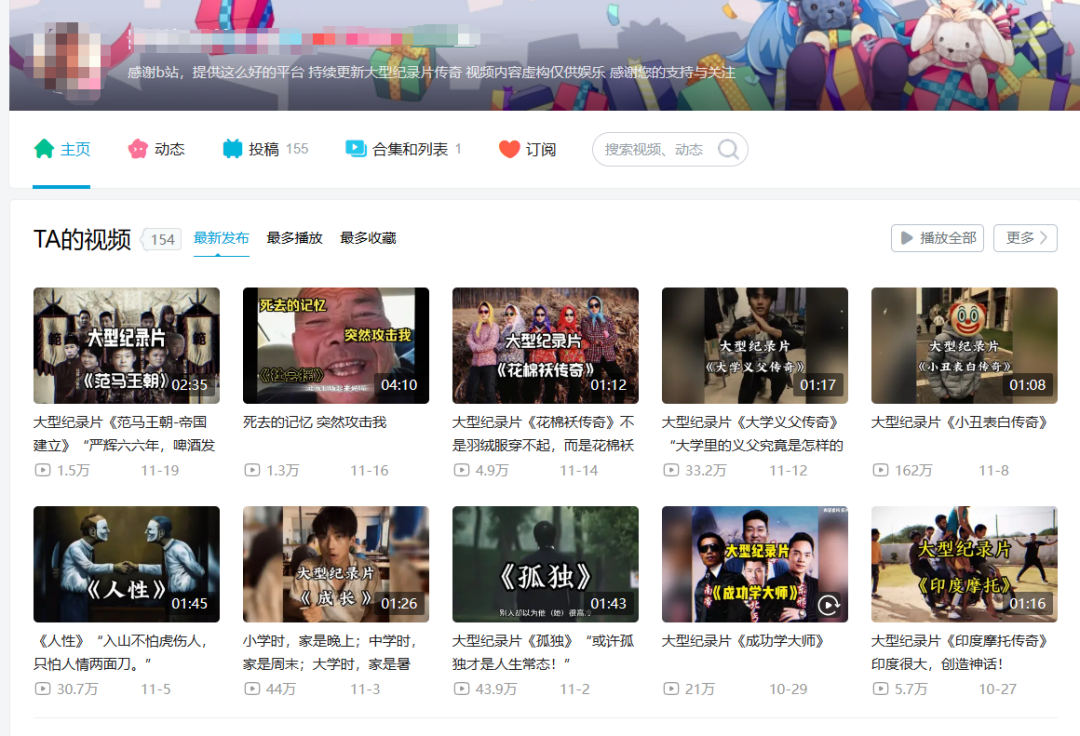Screen dimensions: 1080x736
Task: Open title link 大型纪录片《孤独》
Action: (543, 652)
